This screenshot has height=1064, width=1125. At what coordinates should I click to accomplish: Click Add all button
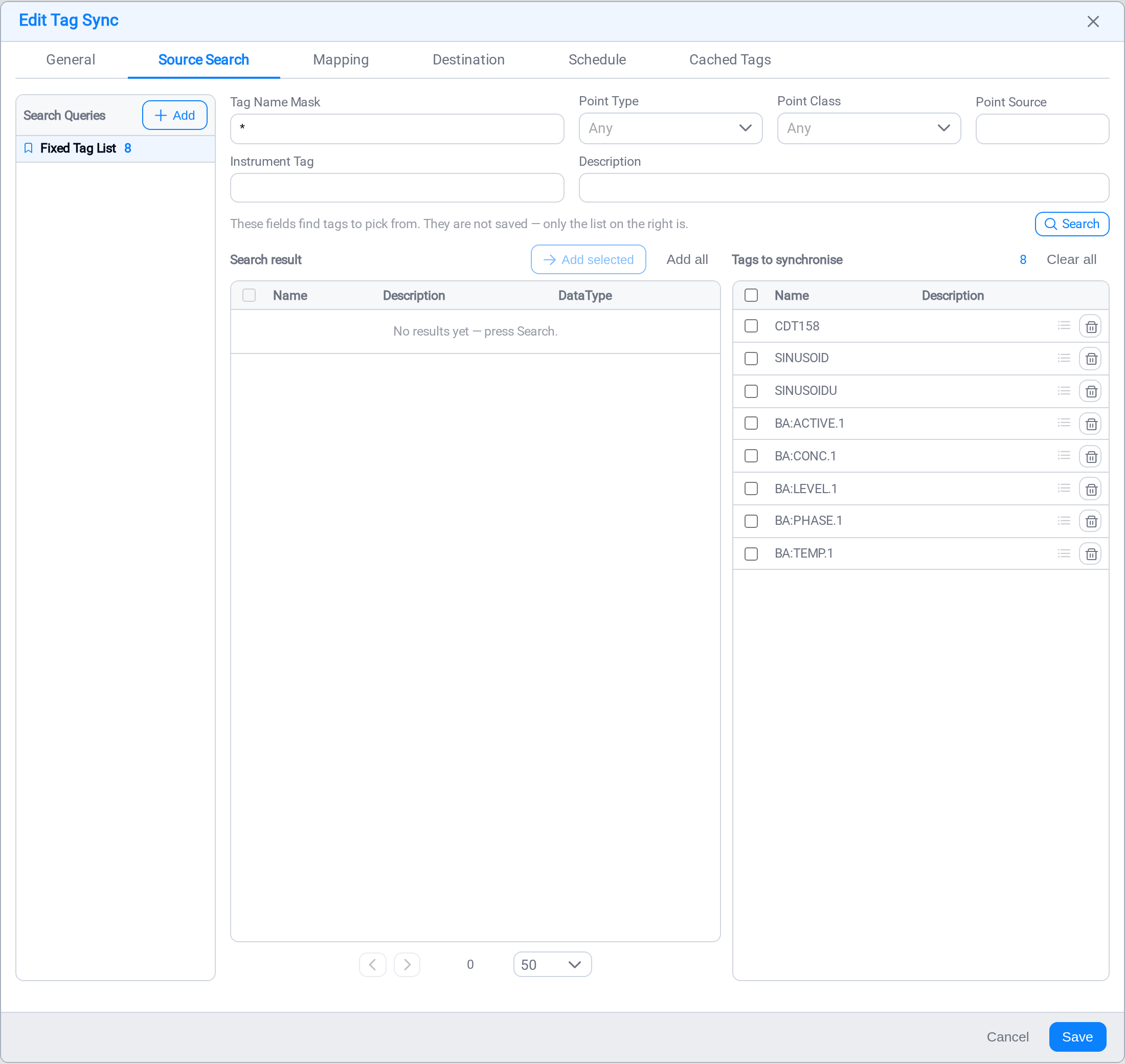[687, 259]
